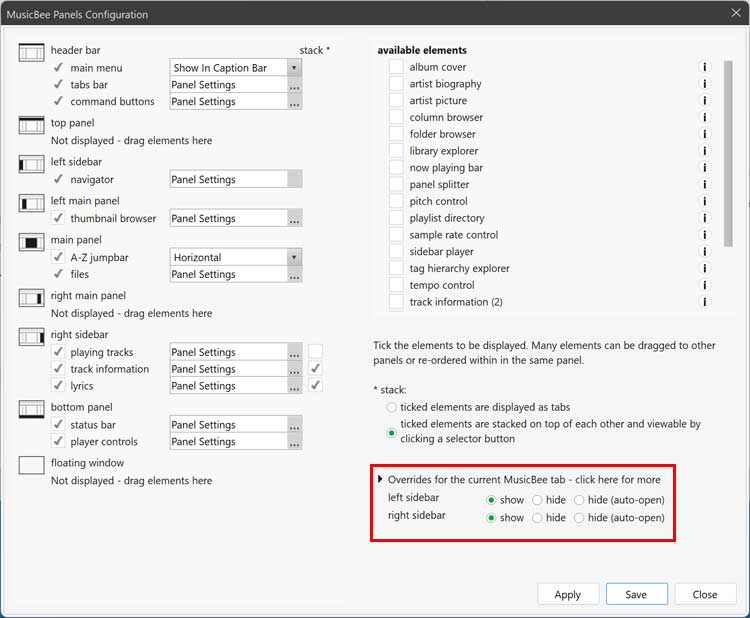
Task: Click the floating window layout icon
Action: 32,465
